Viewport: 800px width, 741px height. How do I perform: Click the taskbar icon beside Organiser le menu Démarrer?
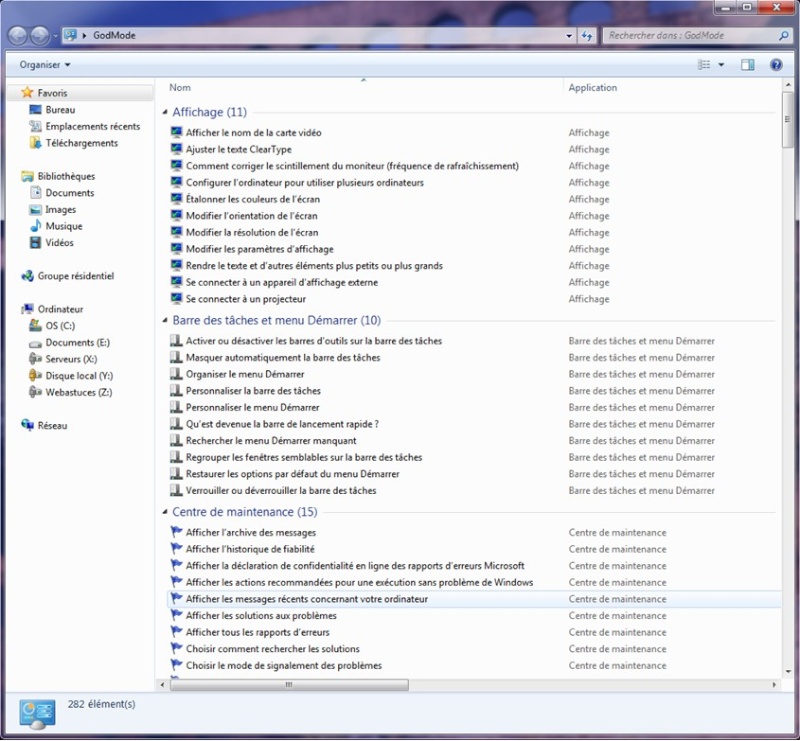(176, 374)
